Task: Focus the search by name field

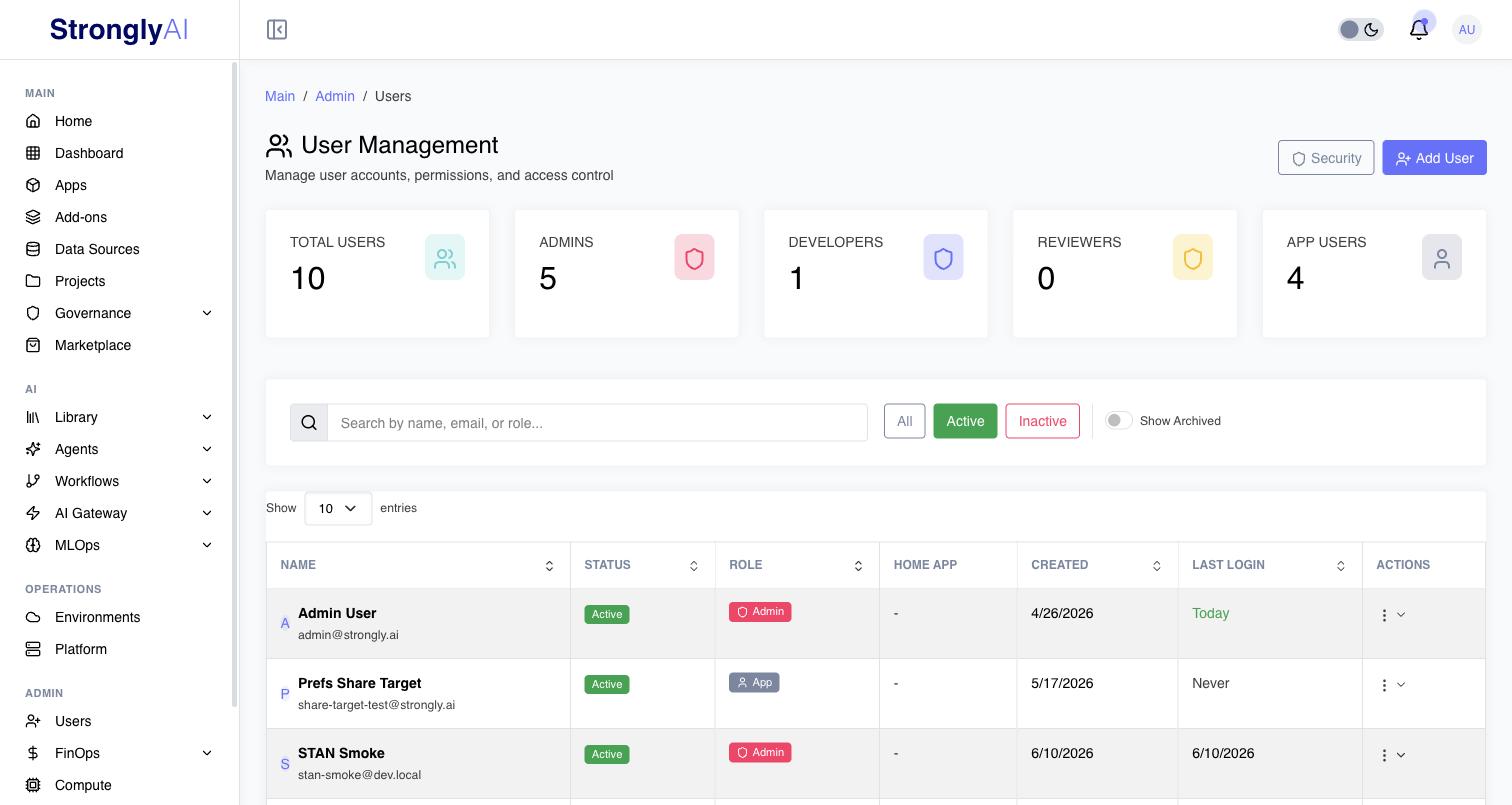Action: [597, 423]
